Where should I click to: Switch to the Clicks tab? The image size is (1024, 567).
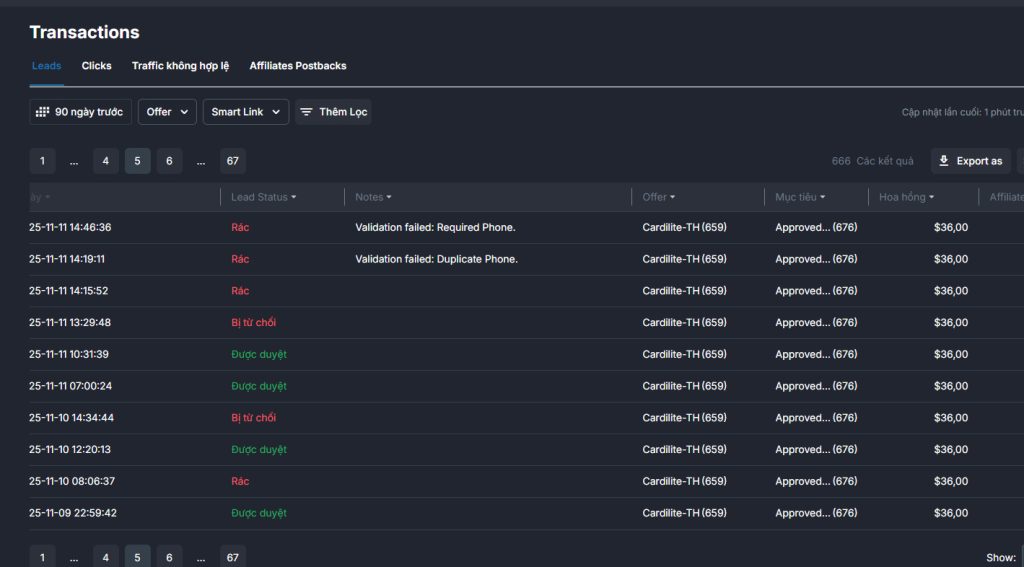coord(97,66)
